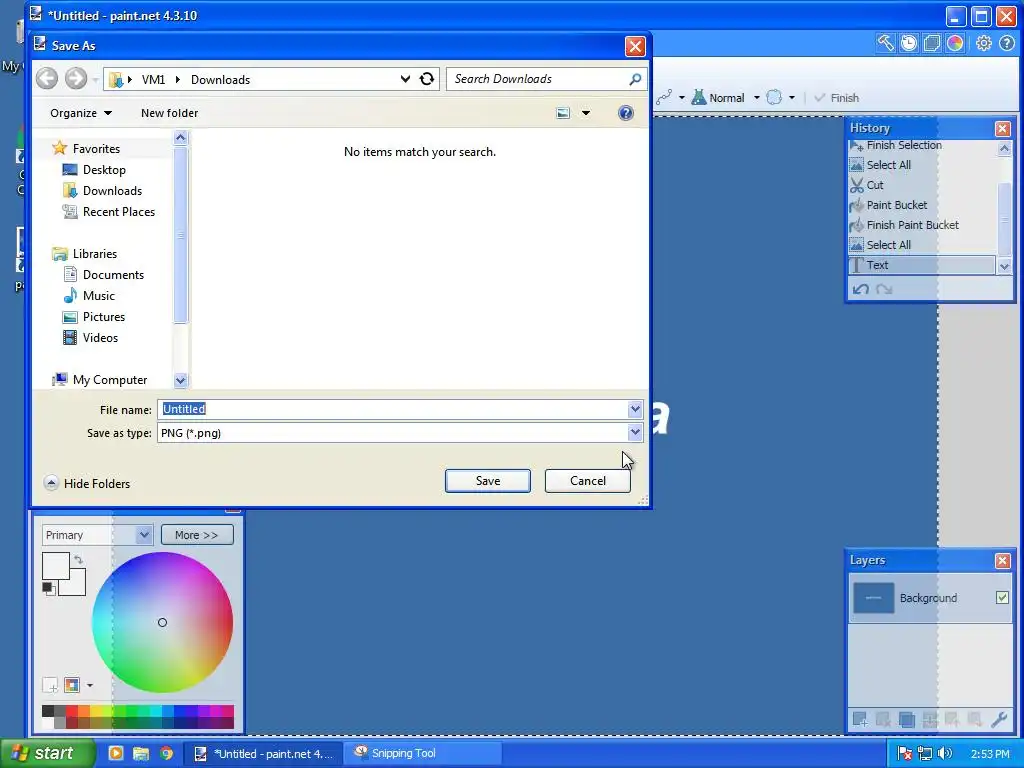Select Finish Paint Bucket history entry
Viewport: 1024px width, 768px height.
point(921,225)
